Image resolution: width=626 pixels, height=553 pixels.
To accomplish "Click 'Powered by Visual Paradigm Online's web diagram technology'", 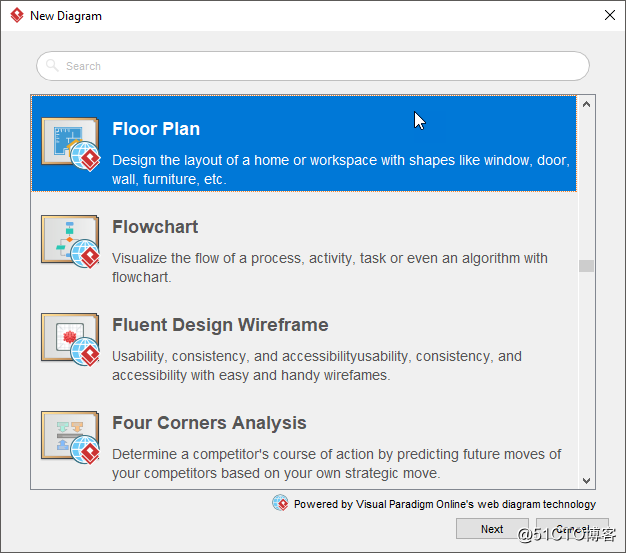I will [x=445, y=504].
